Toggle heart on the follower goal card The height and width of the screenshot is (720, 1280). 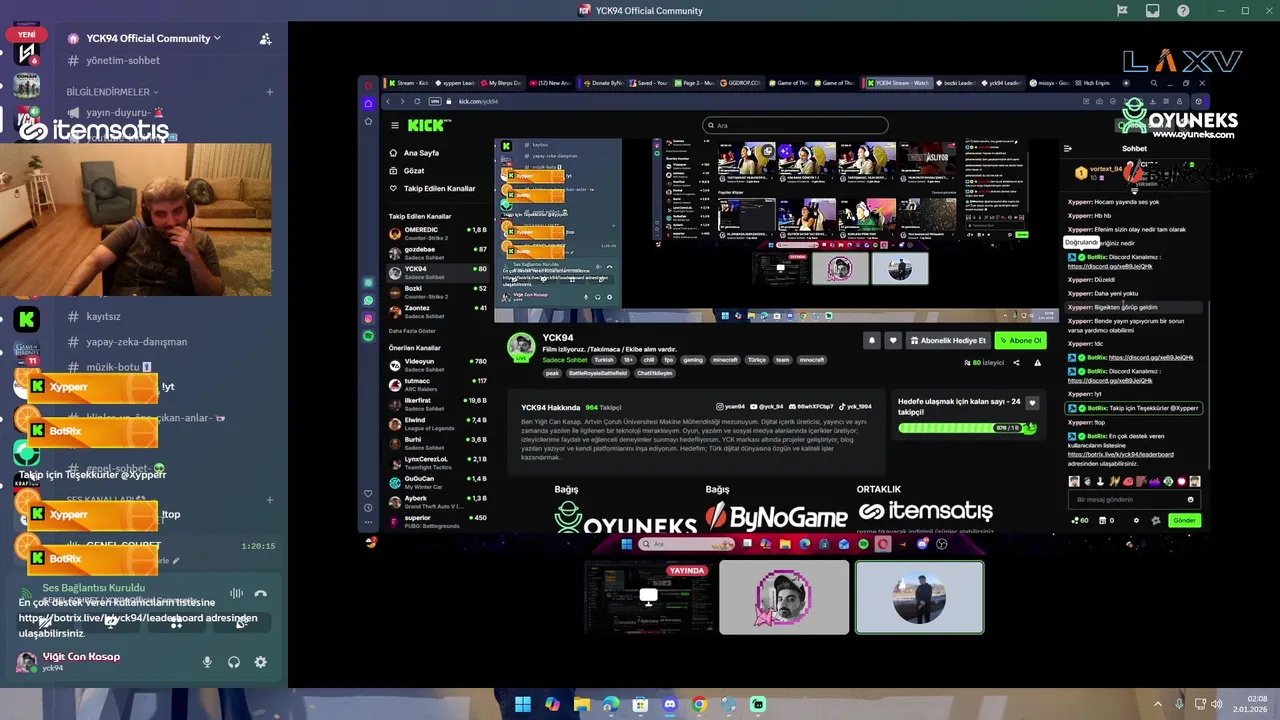(x=1032, y=404)
